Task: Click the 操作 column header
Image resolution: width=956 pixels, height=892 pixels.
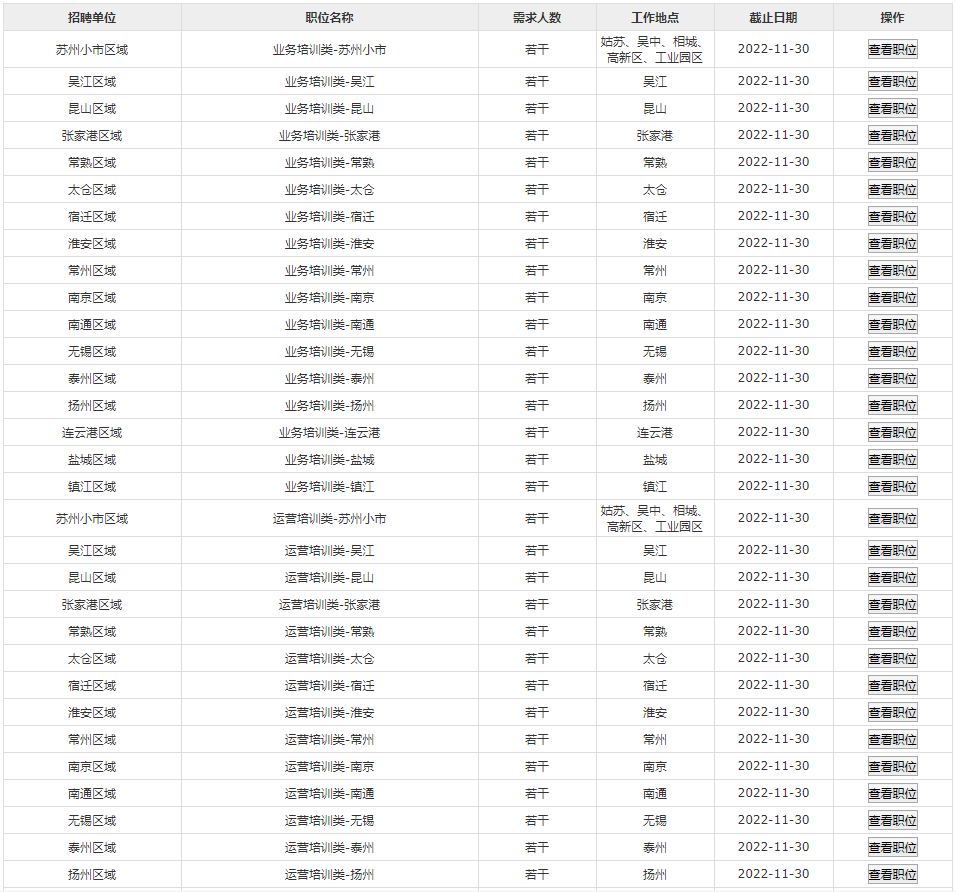Action: click(x=893, y=18)
